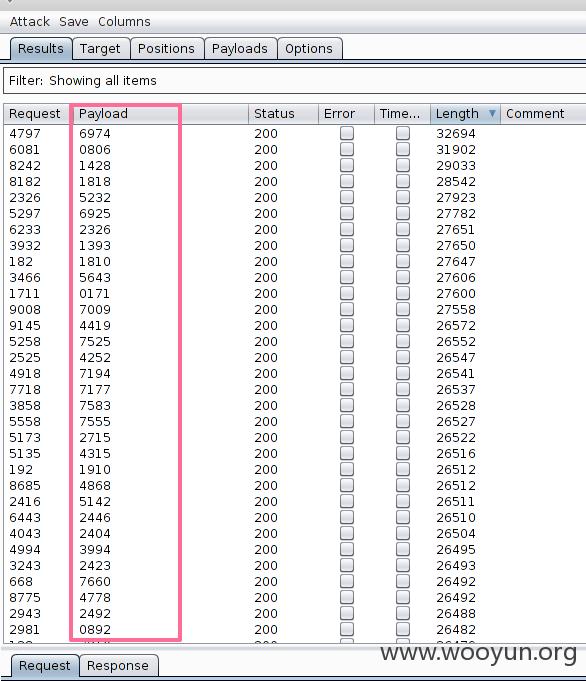Viewport: 586px width, 681px height.
Task: Select length value 27650
Action: (x=456, y=245)
